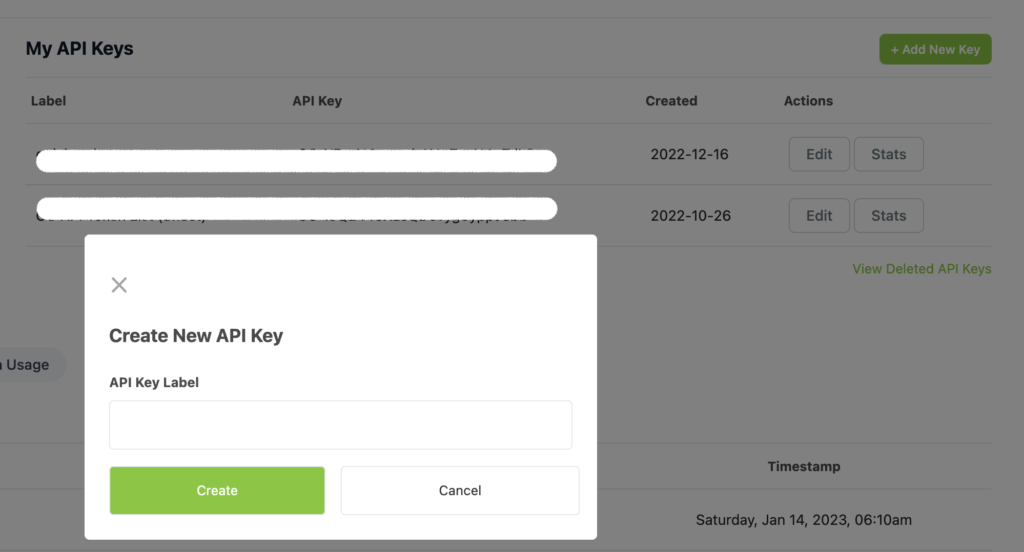Click the Add New Key button
1024x552 pixels.
(x=935, y=49)
